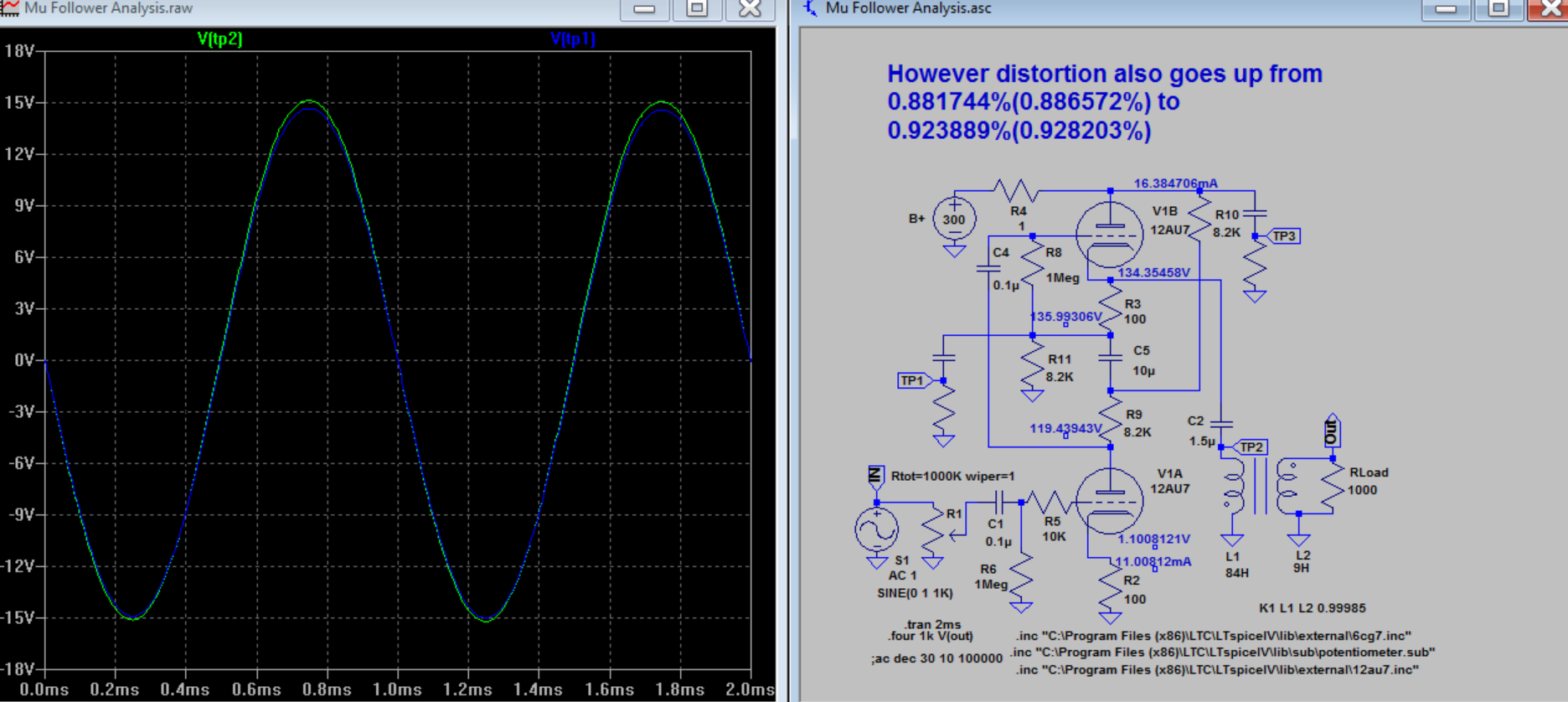Viewport: 1568px width, 702px height.
Task: Select resistor R8 1Meg symbol
Action: (x=1033, y=264)
